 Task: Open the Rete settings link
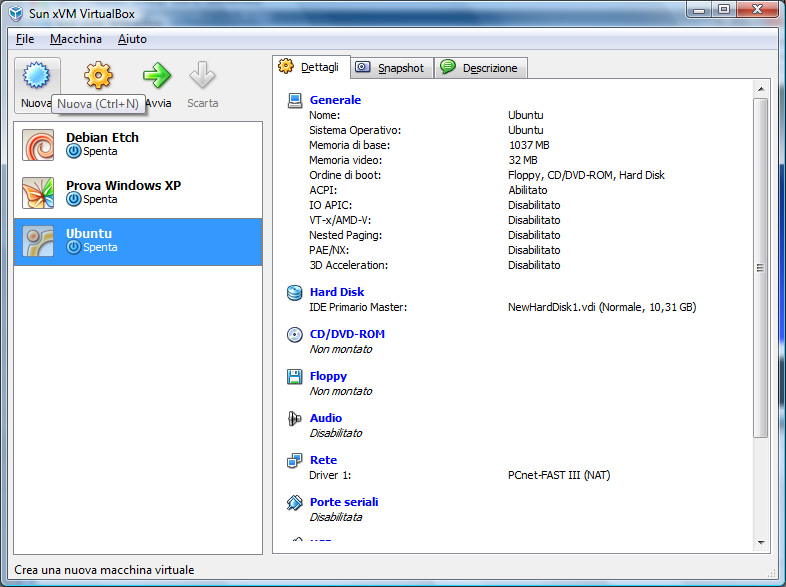[x=323, y=460]
